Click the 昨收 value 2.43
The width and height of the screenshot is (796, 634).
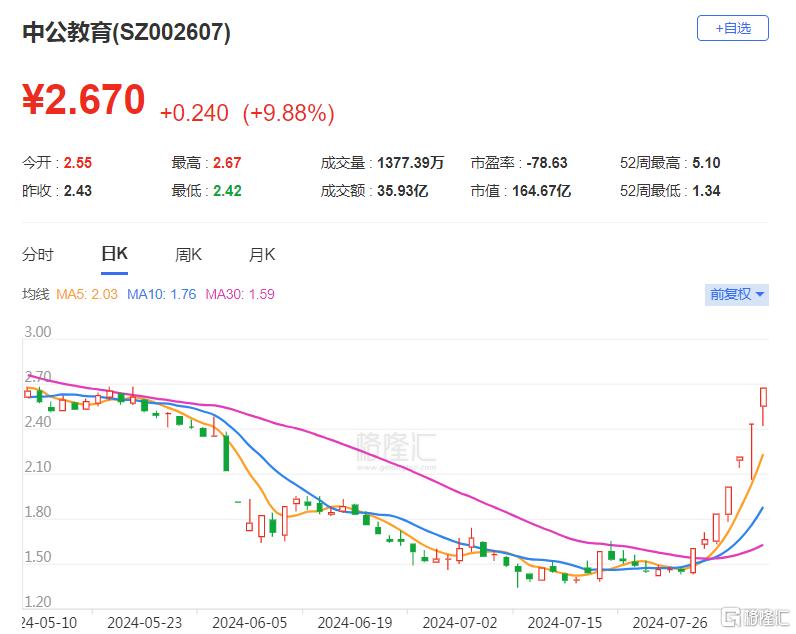click(78, 191)
